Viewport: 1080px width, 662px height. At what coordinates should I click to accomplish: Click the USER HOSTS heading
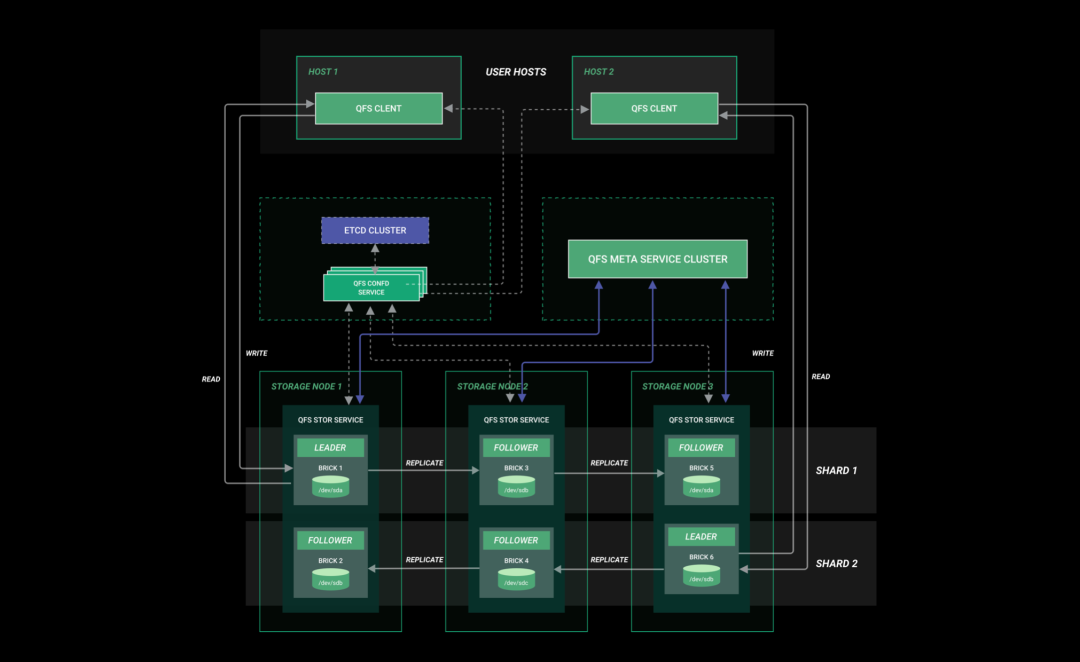(516, 72)
